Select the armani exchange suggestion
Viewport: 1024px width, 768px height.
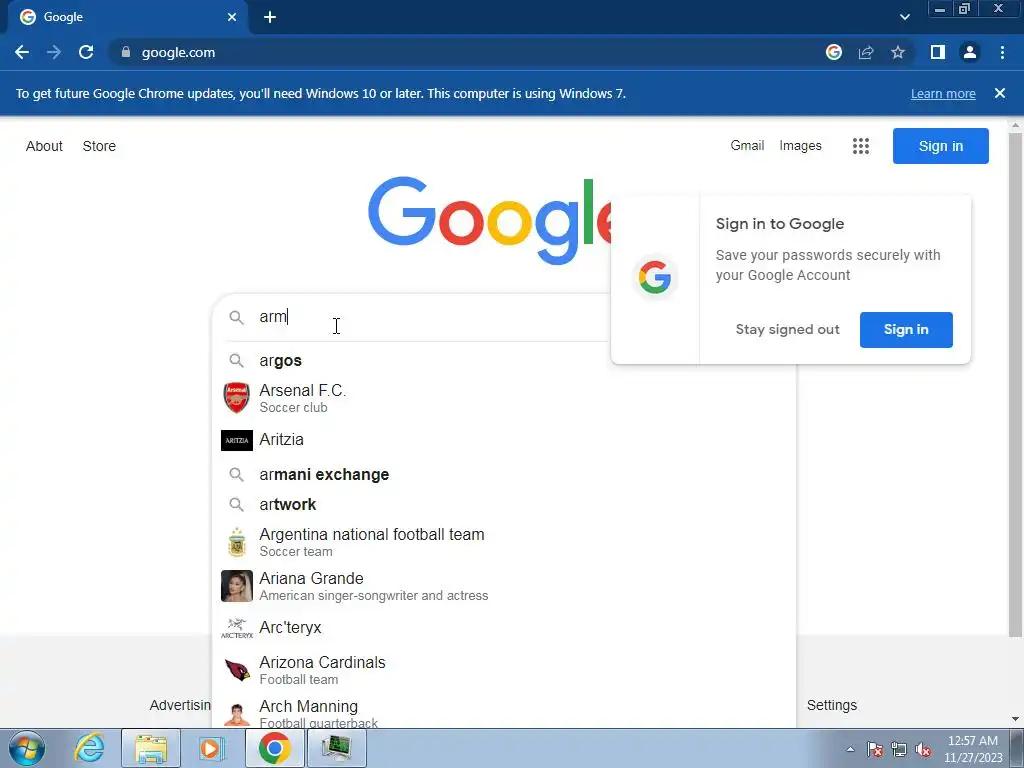click(x=504, y=475)
